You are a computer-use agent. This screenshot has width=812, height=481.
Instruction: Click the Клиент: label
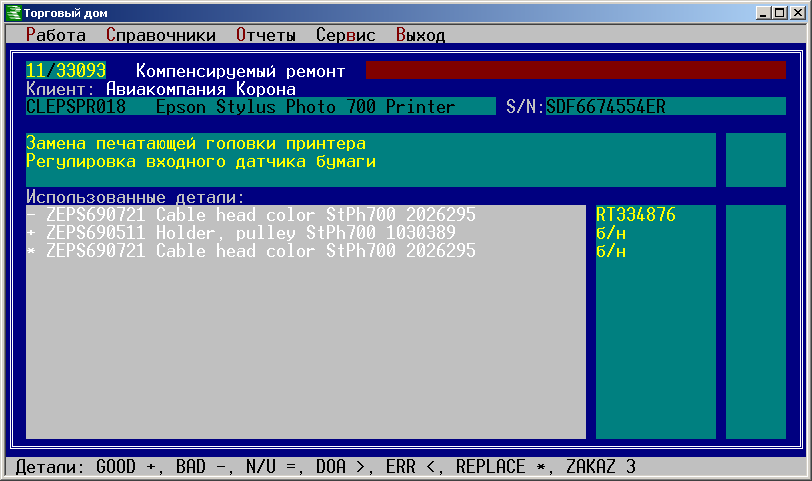61,89
